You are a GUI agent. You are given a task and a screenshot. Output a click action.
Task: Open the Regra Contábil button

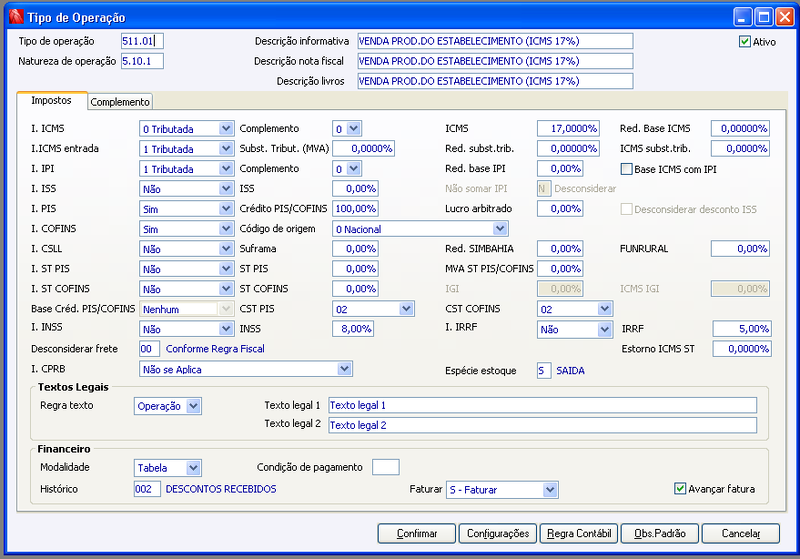pyautogui.click(x=579, y=533)
